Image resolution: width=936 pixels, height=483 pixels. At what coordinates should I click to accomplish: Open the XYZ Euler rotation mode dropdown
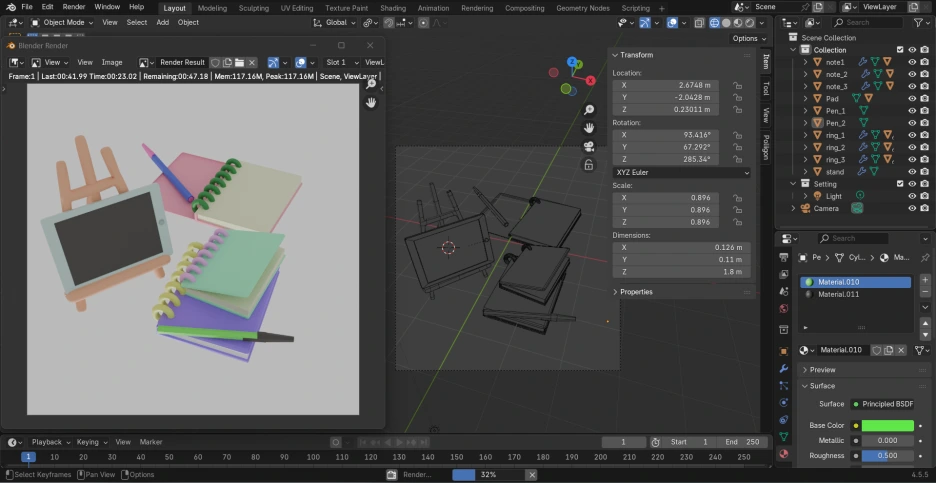tap(680, 172)
